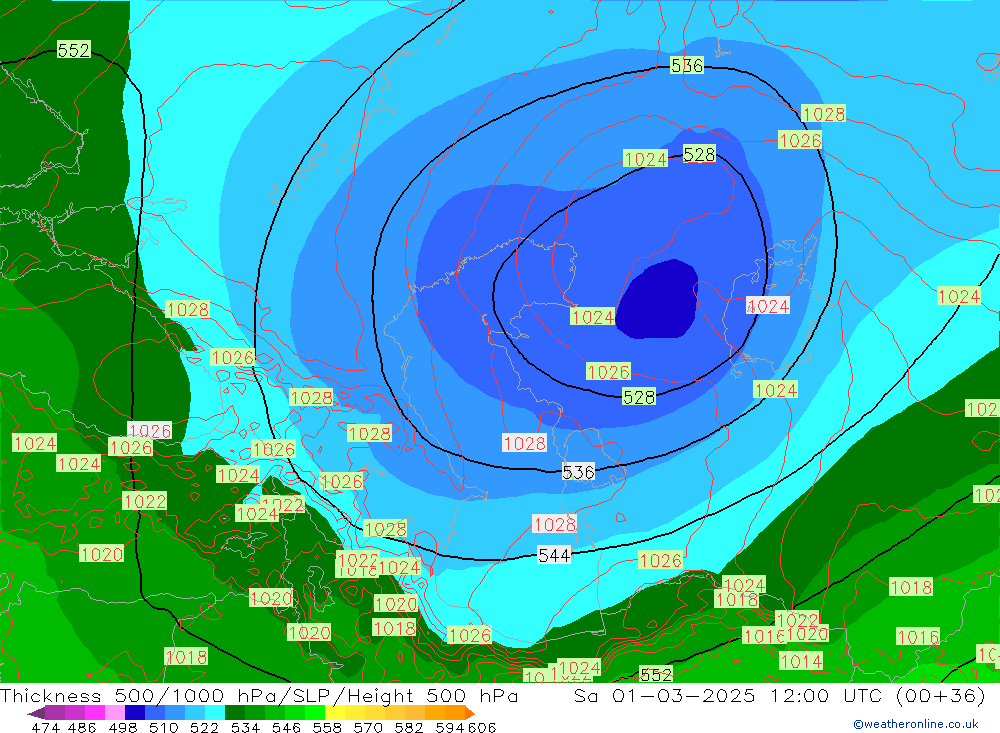This screenshot has height=733, width=1000.
Task: Click the 474 legend value
Action: 46,727
